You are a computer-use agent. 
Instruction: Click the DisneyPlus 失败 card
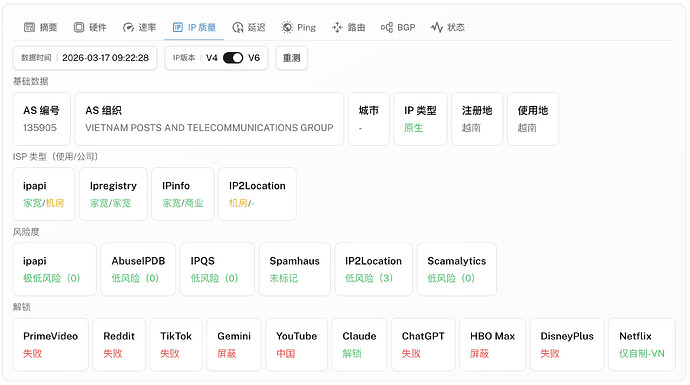pyautogui.click(x=567, y=345)
